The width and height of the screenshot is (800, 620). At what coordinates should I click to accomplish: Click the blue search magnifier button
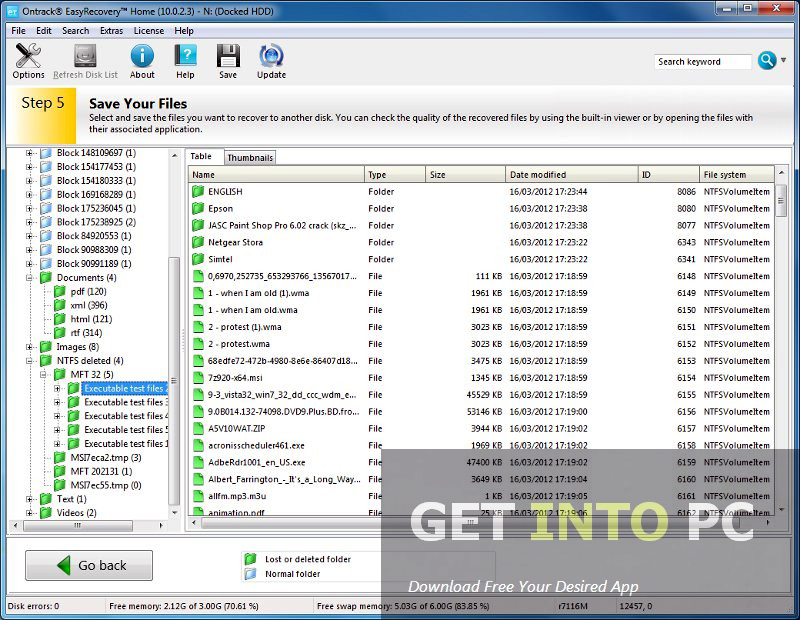click(x=767, y=61)
